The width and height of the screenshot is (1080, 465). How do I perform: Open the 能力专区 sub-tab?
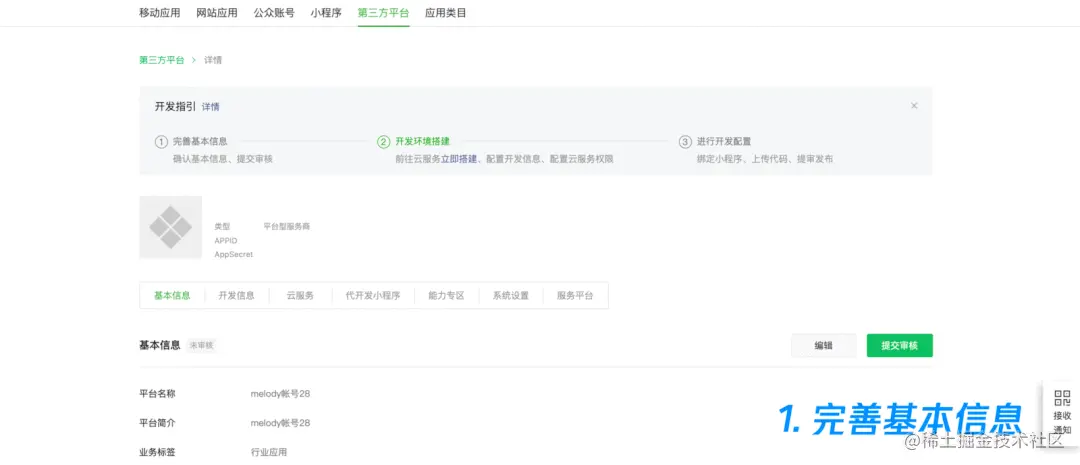[x=446, y=296]
